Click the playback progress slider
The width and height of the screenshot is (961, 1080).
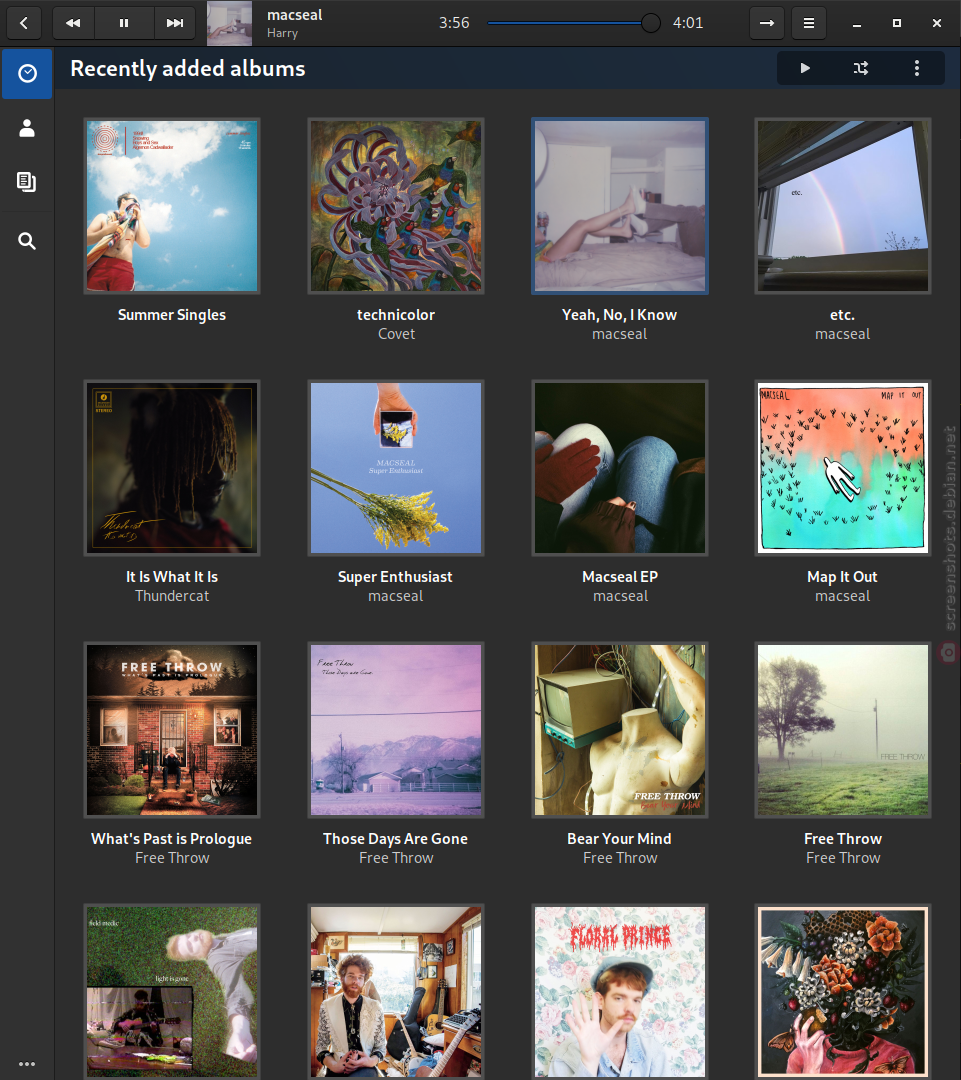pyautogui.click(x=573, y=23)
